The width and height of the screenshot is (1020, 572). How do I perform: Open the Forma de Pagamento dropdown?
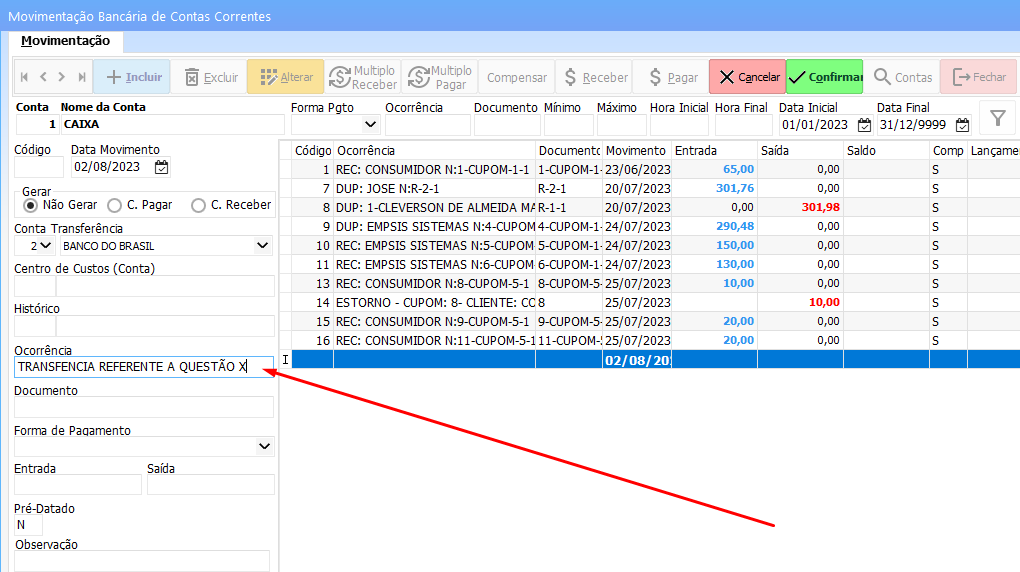264,446
